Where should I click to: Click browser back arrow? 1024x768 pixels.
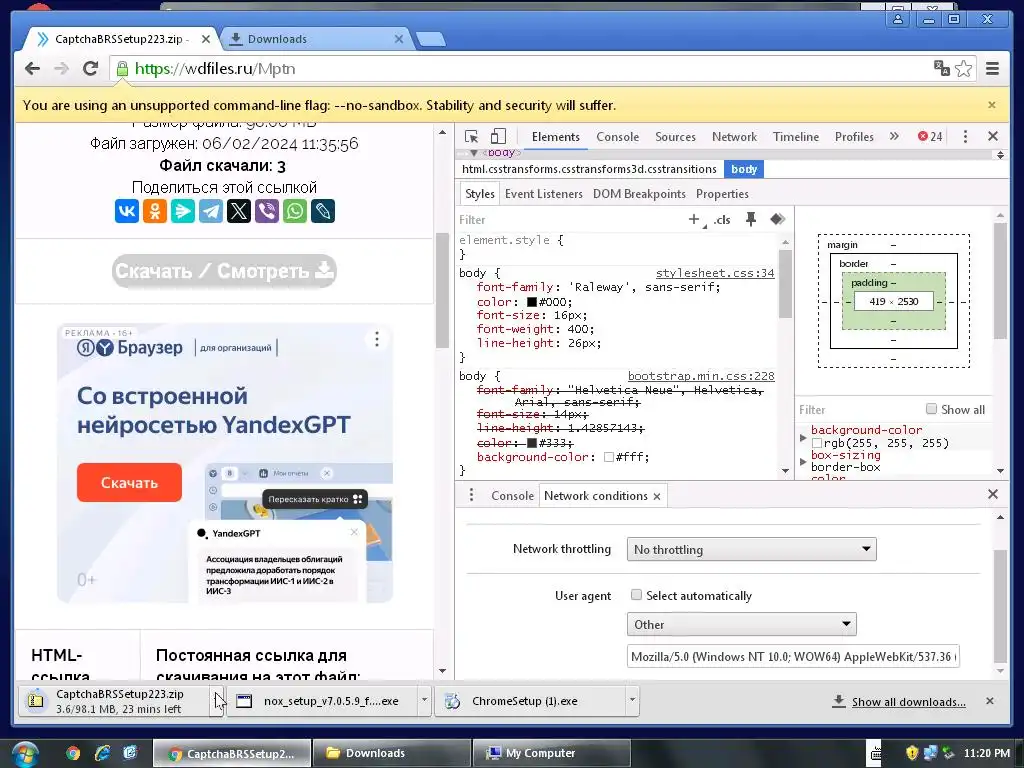point(33,69)
